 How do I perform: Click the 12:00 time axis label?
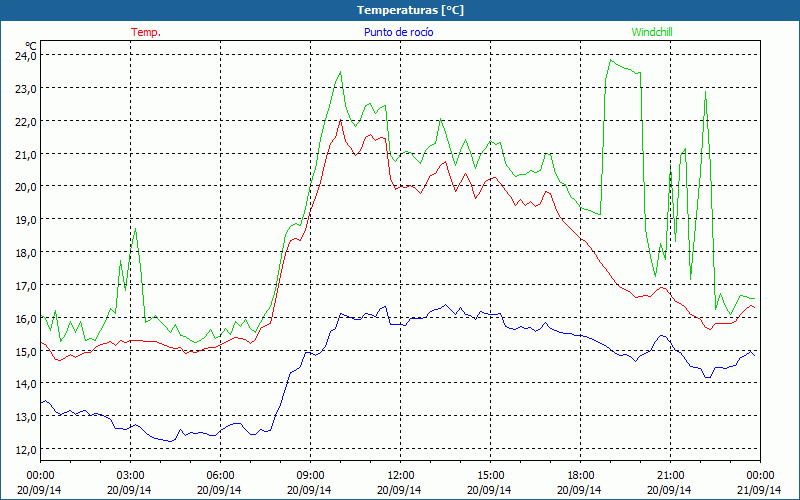coord(401,476)
